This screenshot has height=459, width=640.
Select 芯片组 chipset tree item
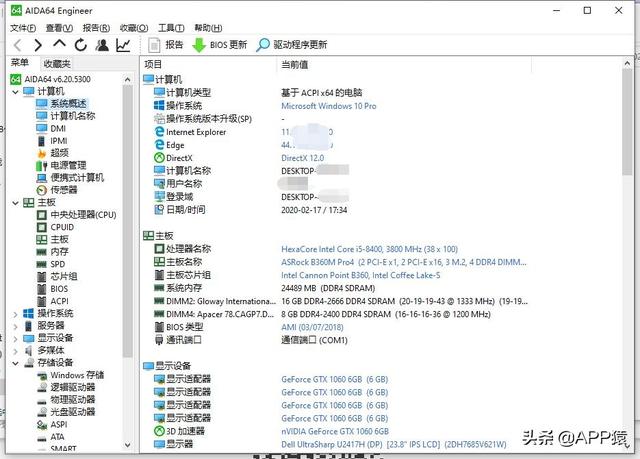57,276
